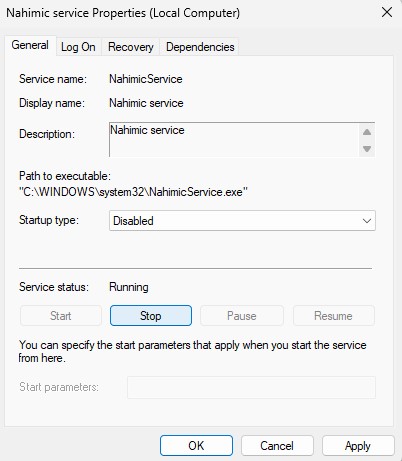The image size is (402, 461).
Task: Select the Disabled startup type combo box
Action: [x=242, y=221]
